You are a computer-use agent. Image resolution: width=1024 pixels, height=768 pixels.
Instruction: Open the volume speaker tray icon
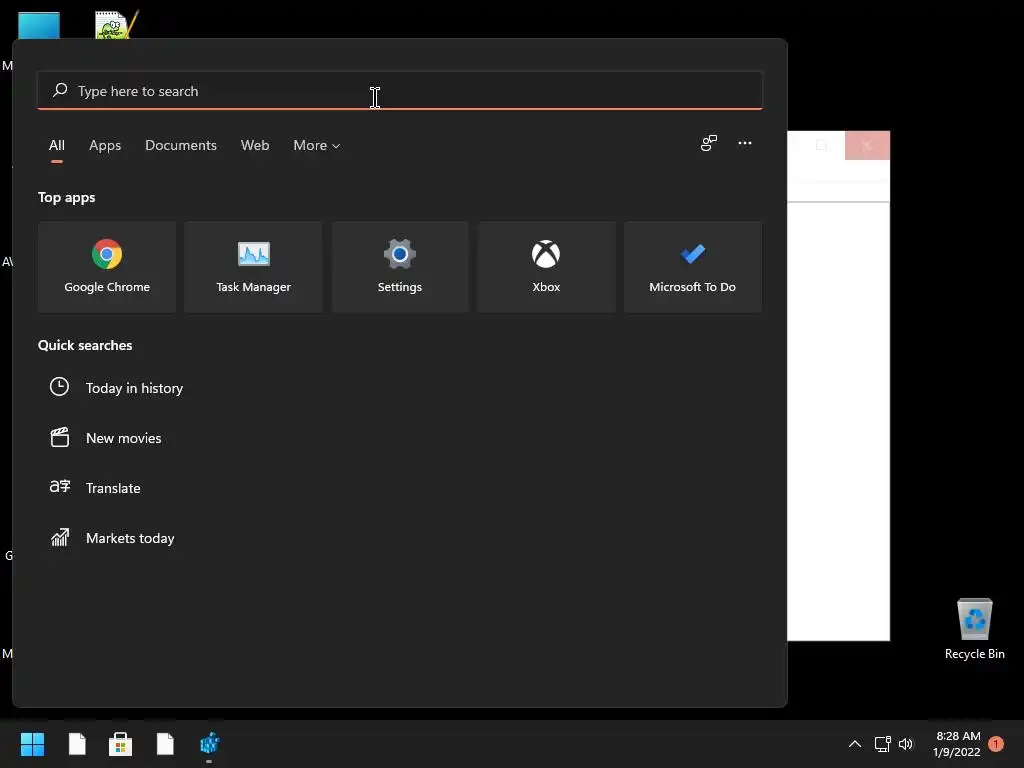(906, 744)
